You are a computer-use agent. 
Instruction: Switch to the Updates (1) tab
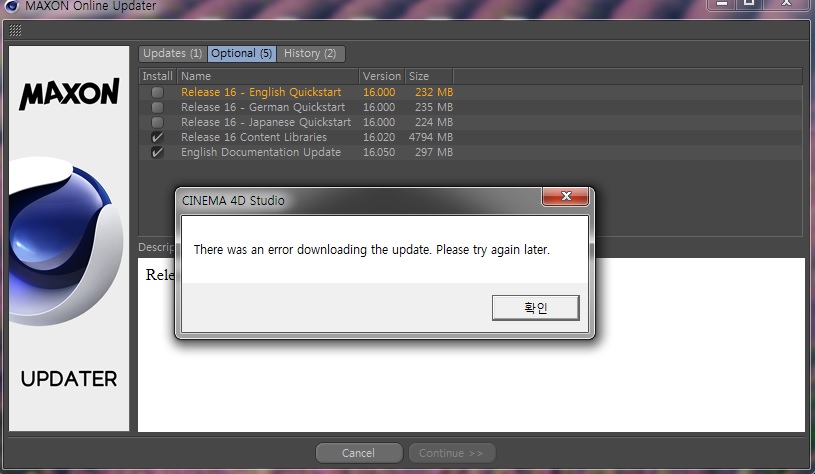coord(173,54)
